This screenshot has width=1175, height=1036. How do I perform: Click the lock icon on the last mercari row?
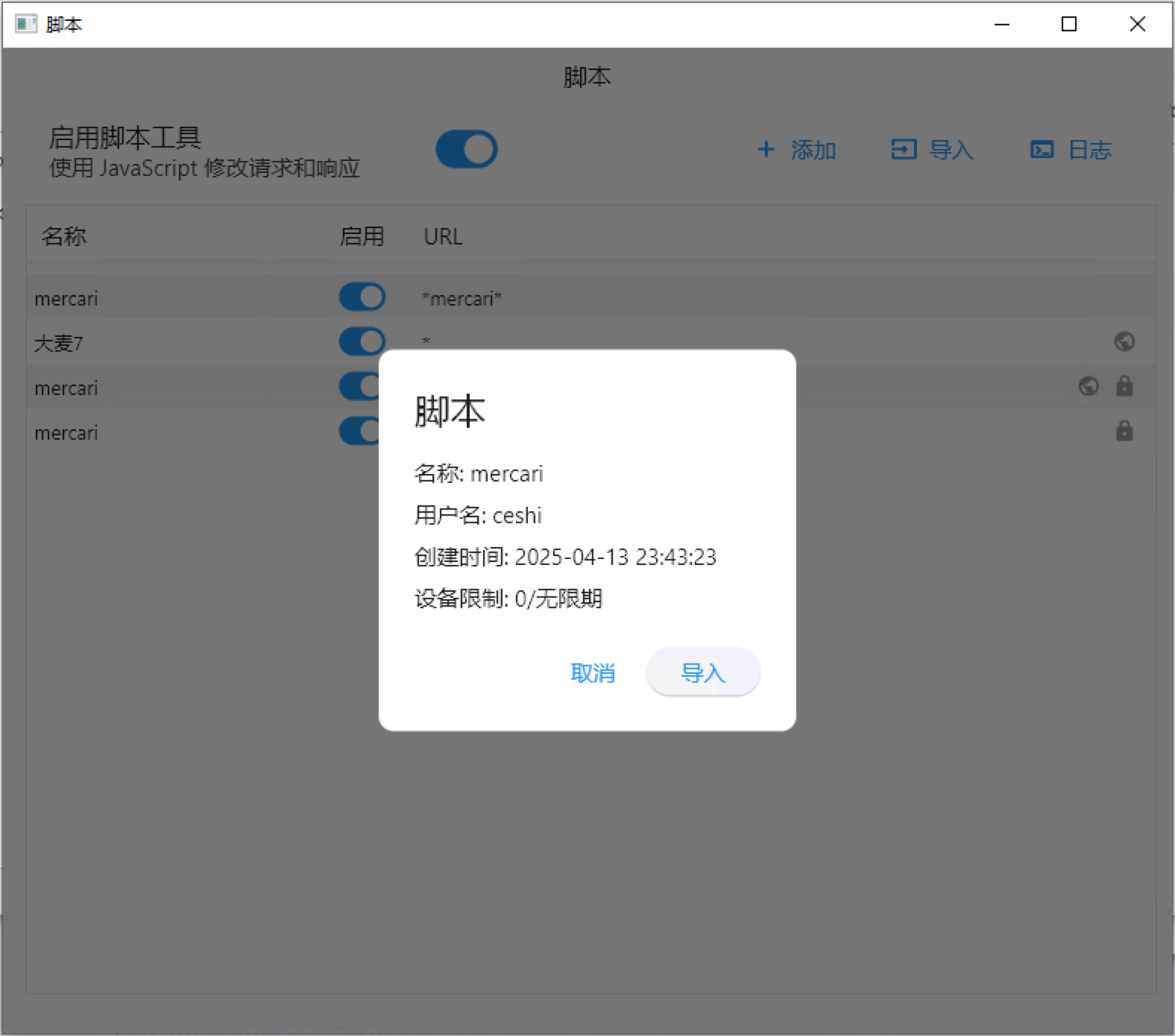1124,431
